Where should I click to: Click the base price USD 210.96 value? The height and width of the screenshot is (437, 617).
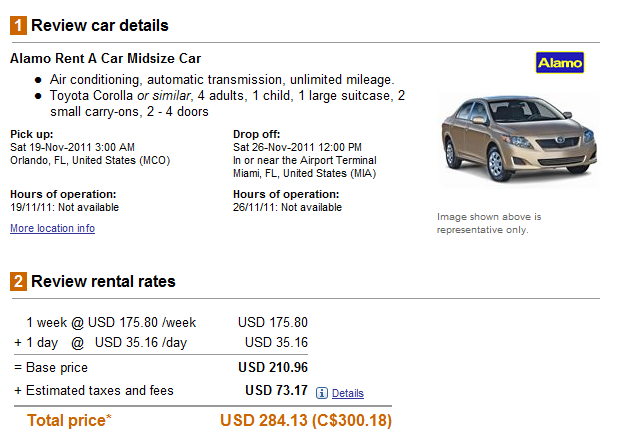click(x=272, y=368)
